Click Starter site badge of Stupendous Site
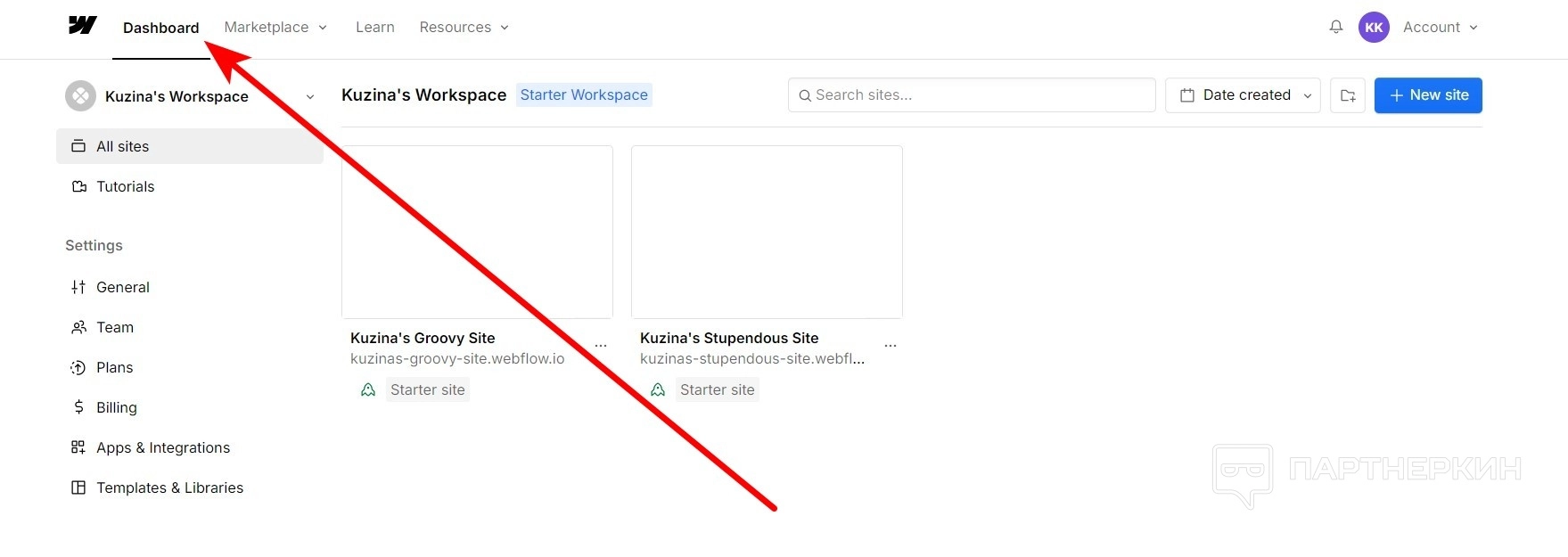1568x557 pixels. tap(718, 389)
